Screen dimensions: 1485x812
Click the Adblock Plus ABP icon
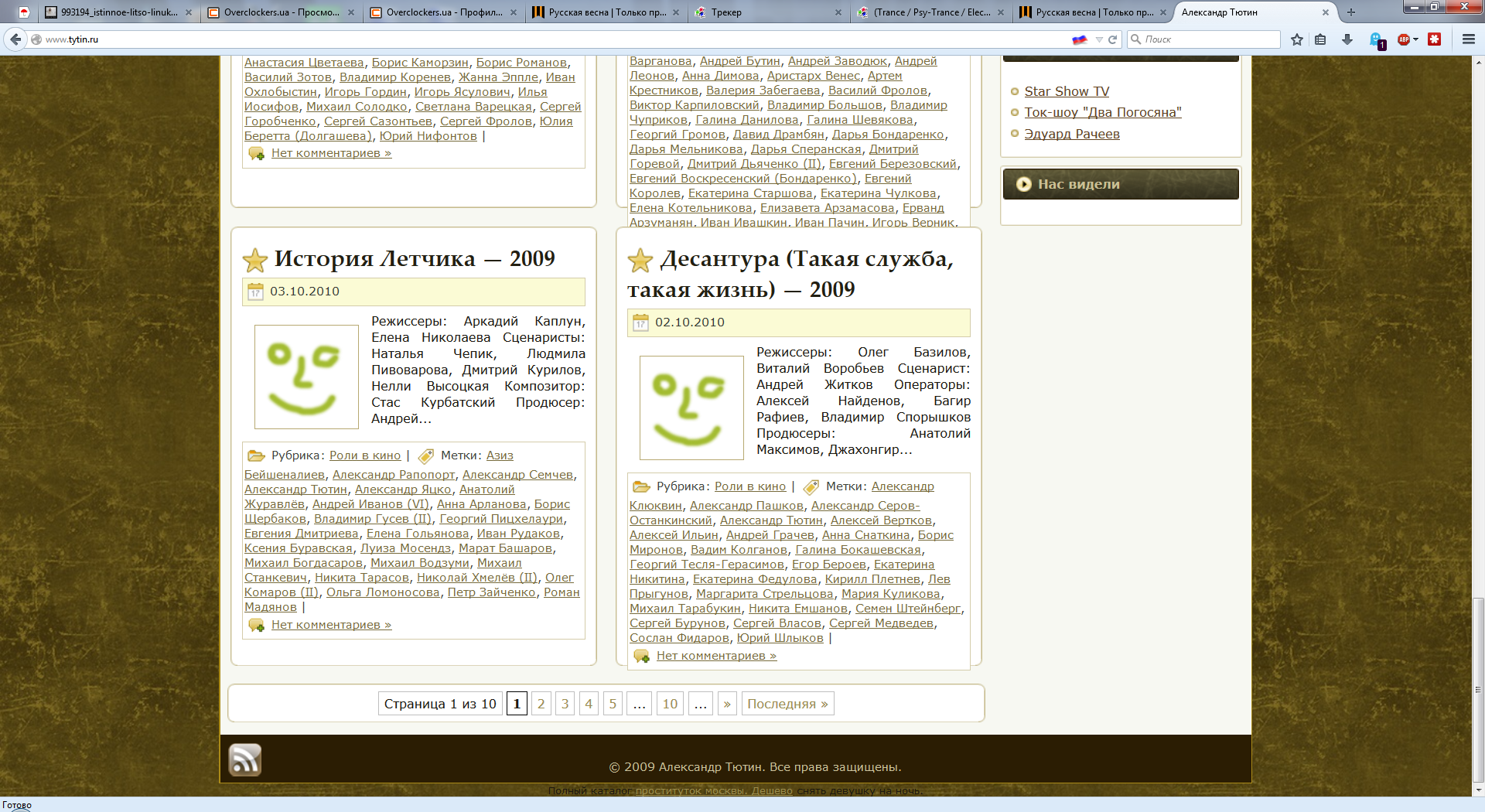(x=1403, y=39)
